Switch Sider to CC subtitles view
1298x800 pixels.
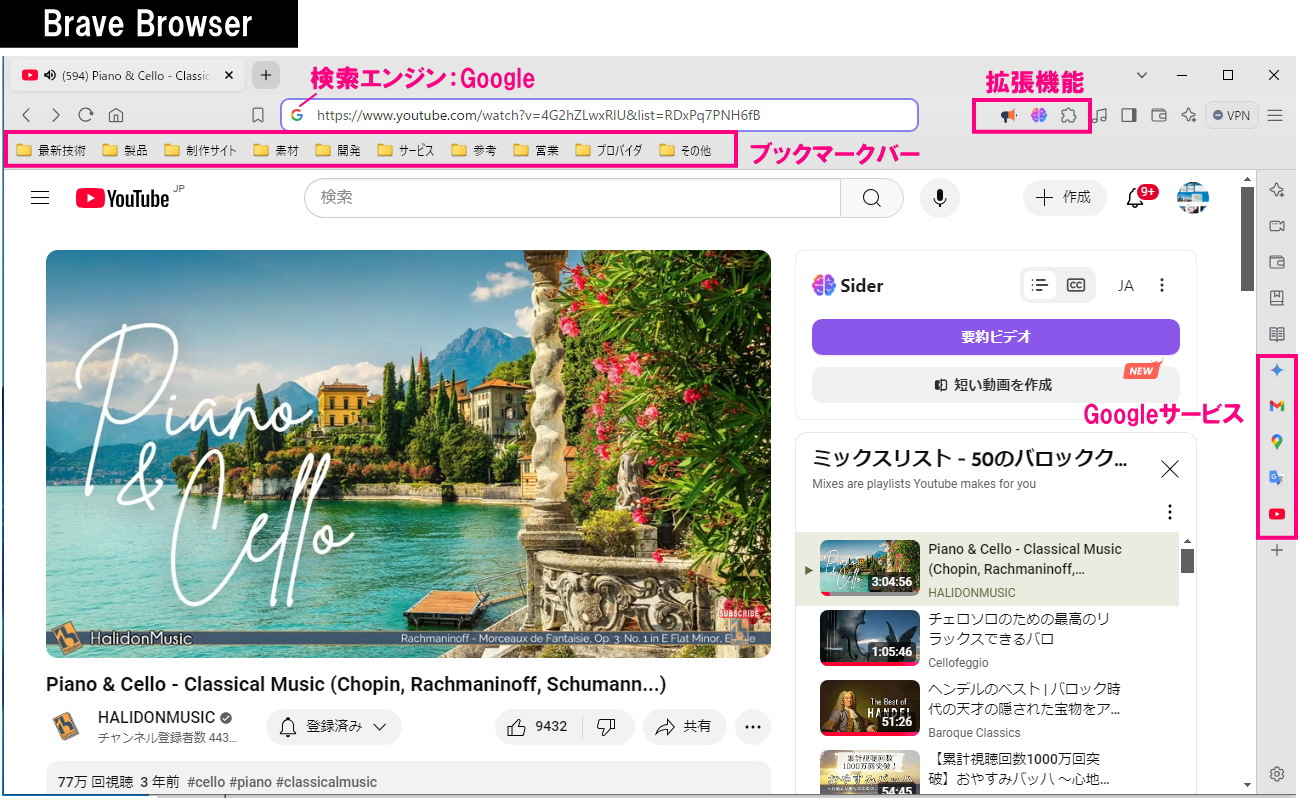click(x=1076, y=285)
